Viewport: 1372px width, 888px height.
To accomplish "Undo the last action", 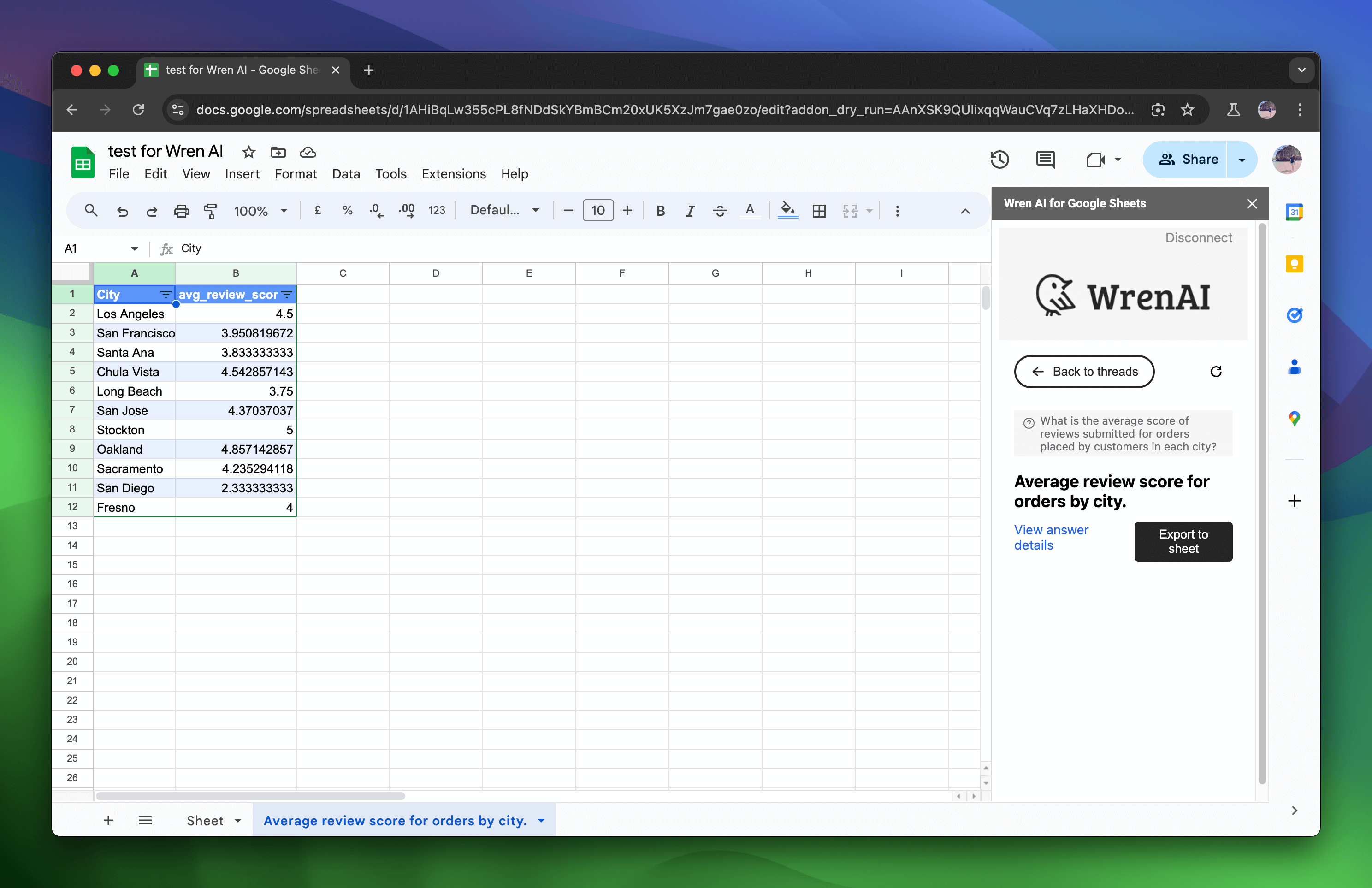I will click(122, 211).
